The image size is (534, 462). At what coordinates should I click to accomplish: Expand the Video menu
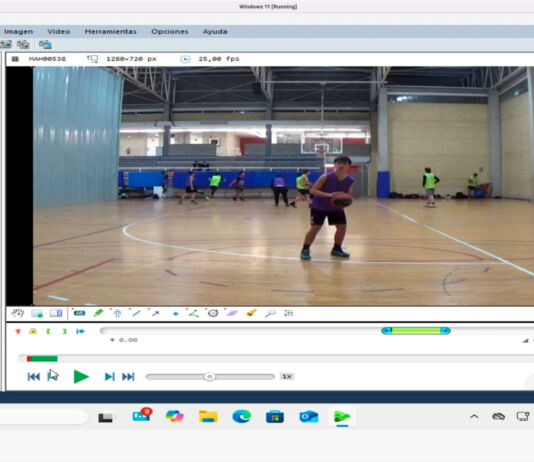(59, 31)
